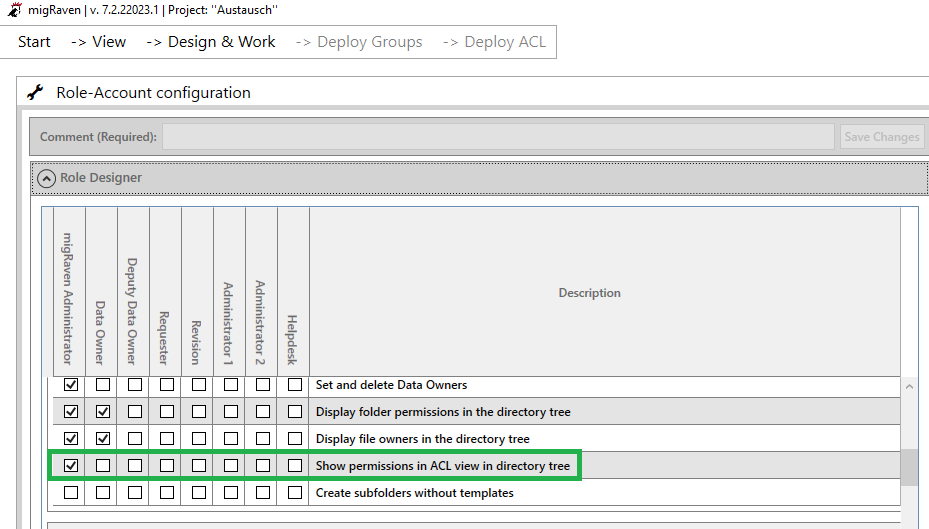Click the scrollbar up arrow in role table
The height and width of the screenshot is (529, 929).
[909, 386]
